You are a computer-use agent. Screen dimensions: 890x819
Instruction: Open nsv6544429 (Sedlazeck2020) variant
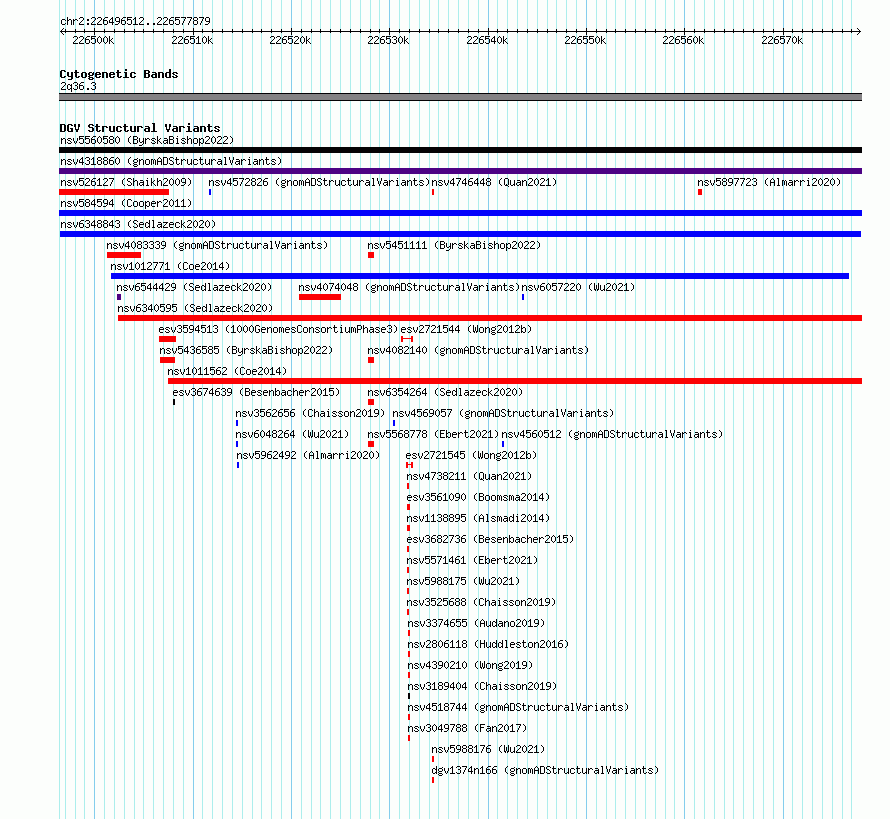coord(194,287)
